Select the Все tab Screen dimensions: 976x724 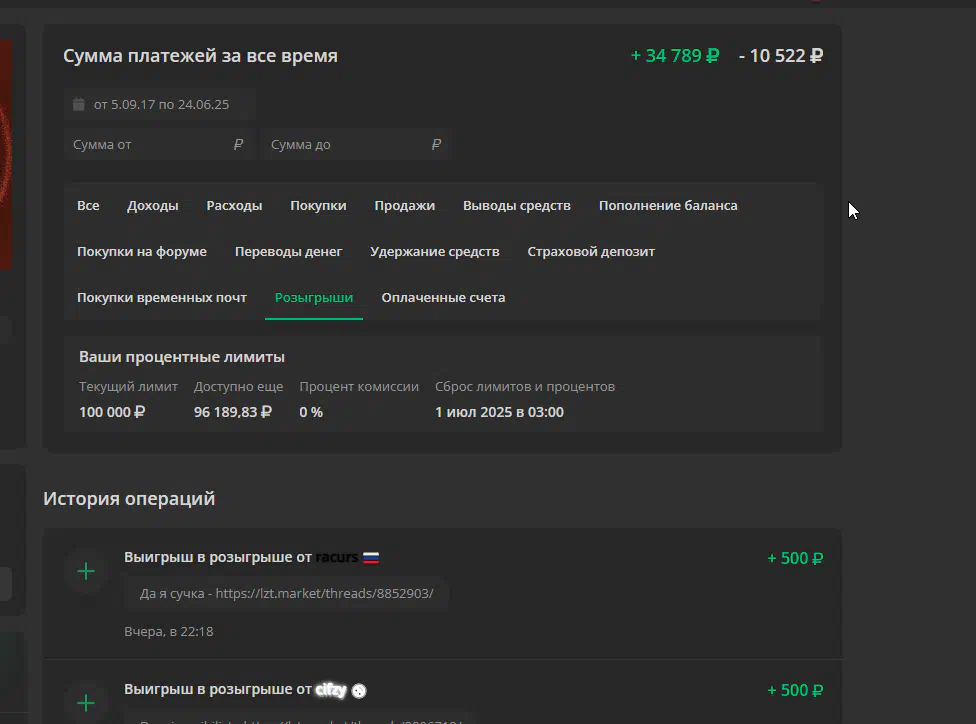tap(88, 205)
